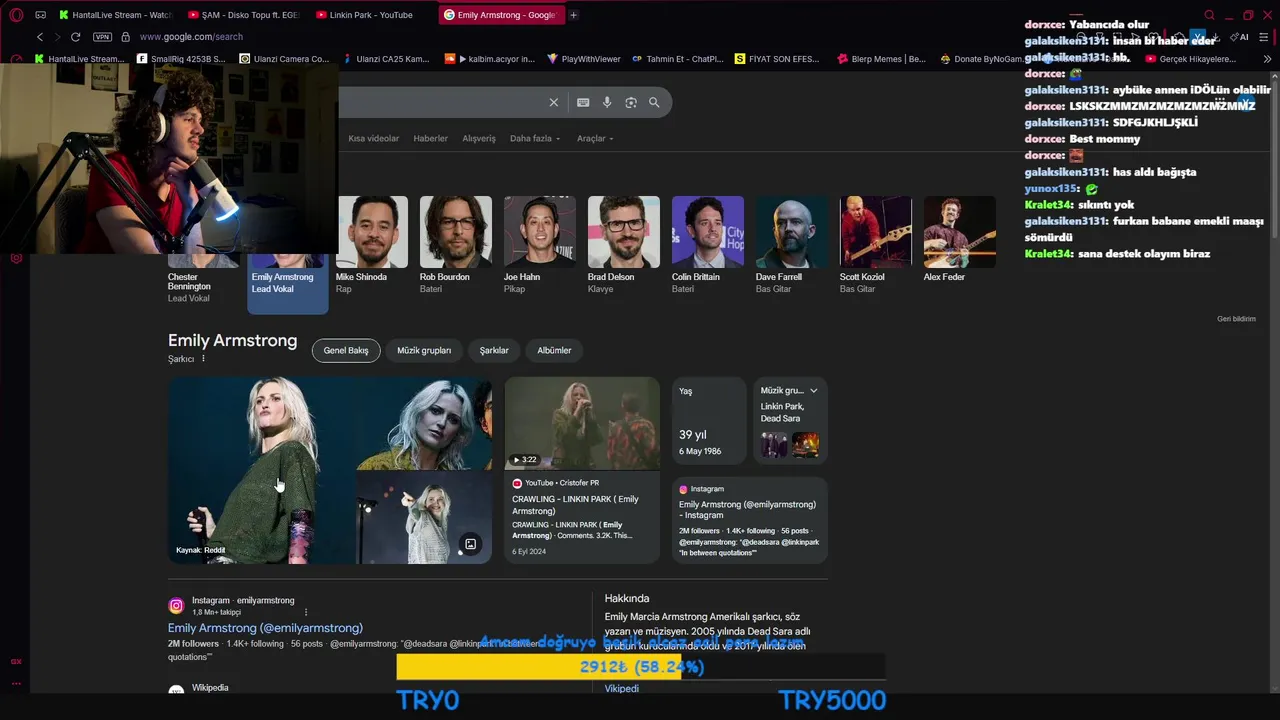Switch to the HantalLive Stream tab

coord(116,15)
